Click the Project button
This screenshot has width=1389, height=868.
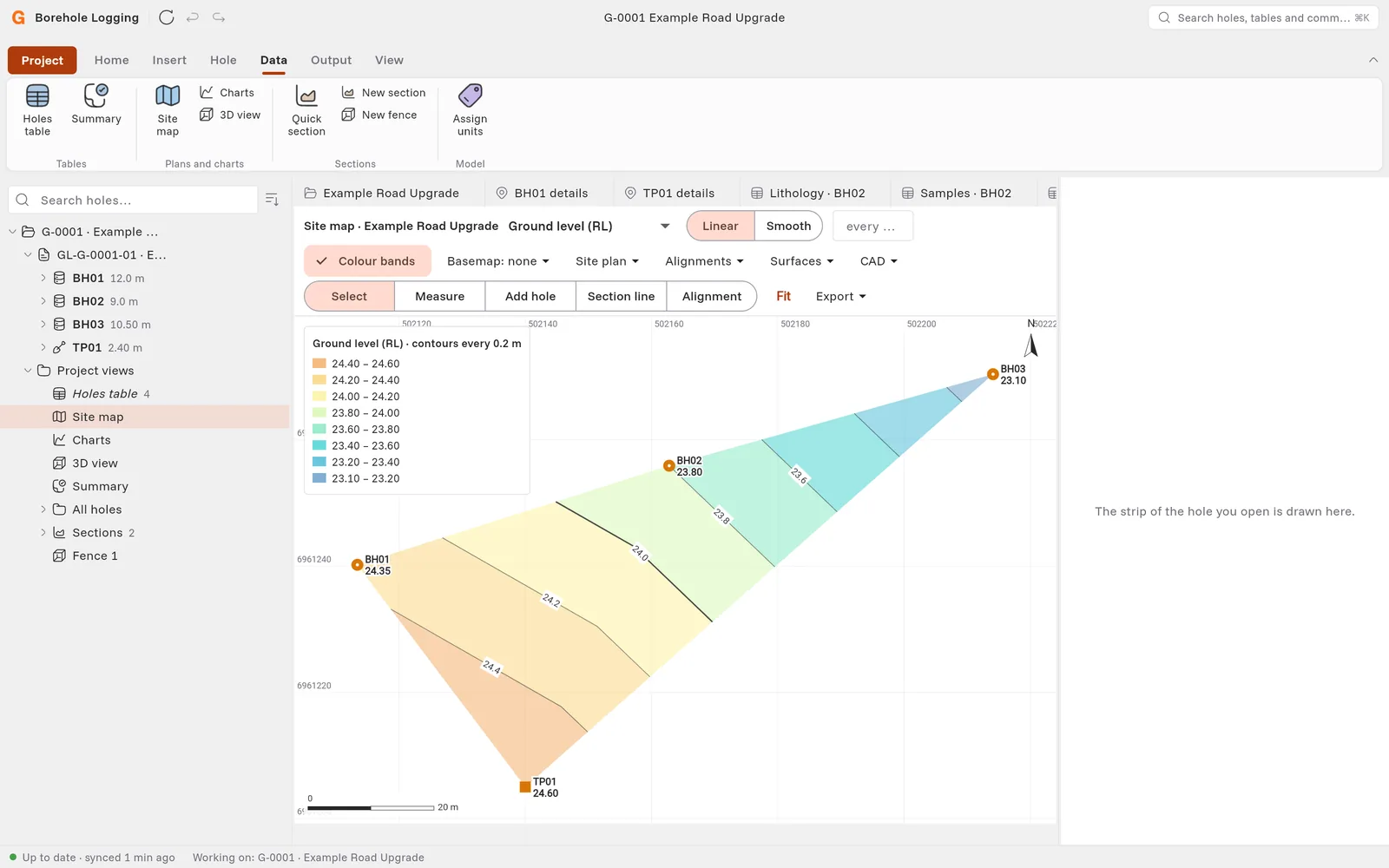[43, 60]
